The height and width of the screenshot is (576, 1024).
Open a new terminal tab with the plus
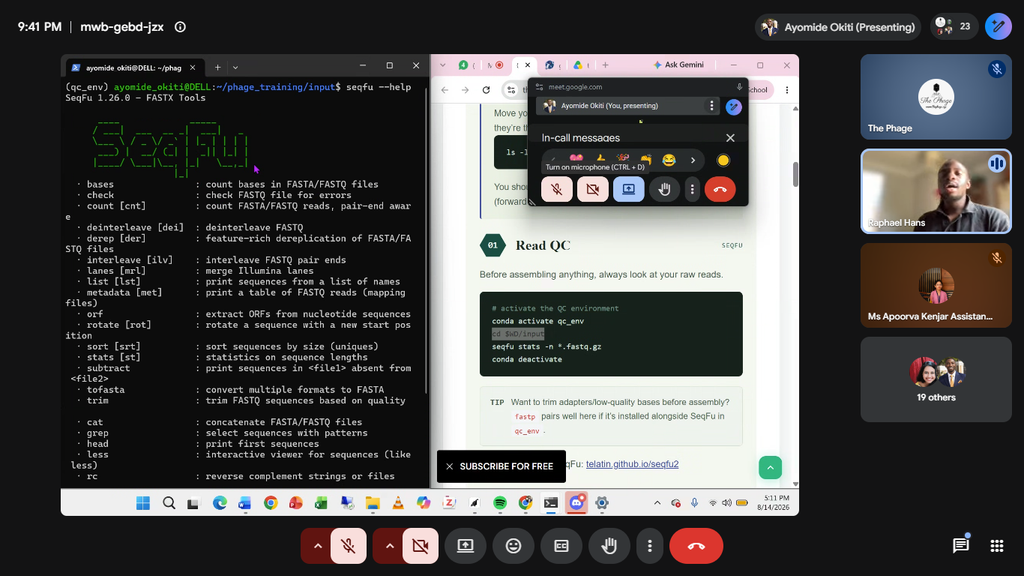coord(217,67)
